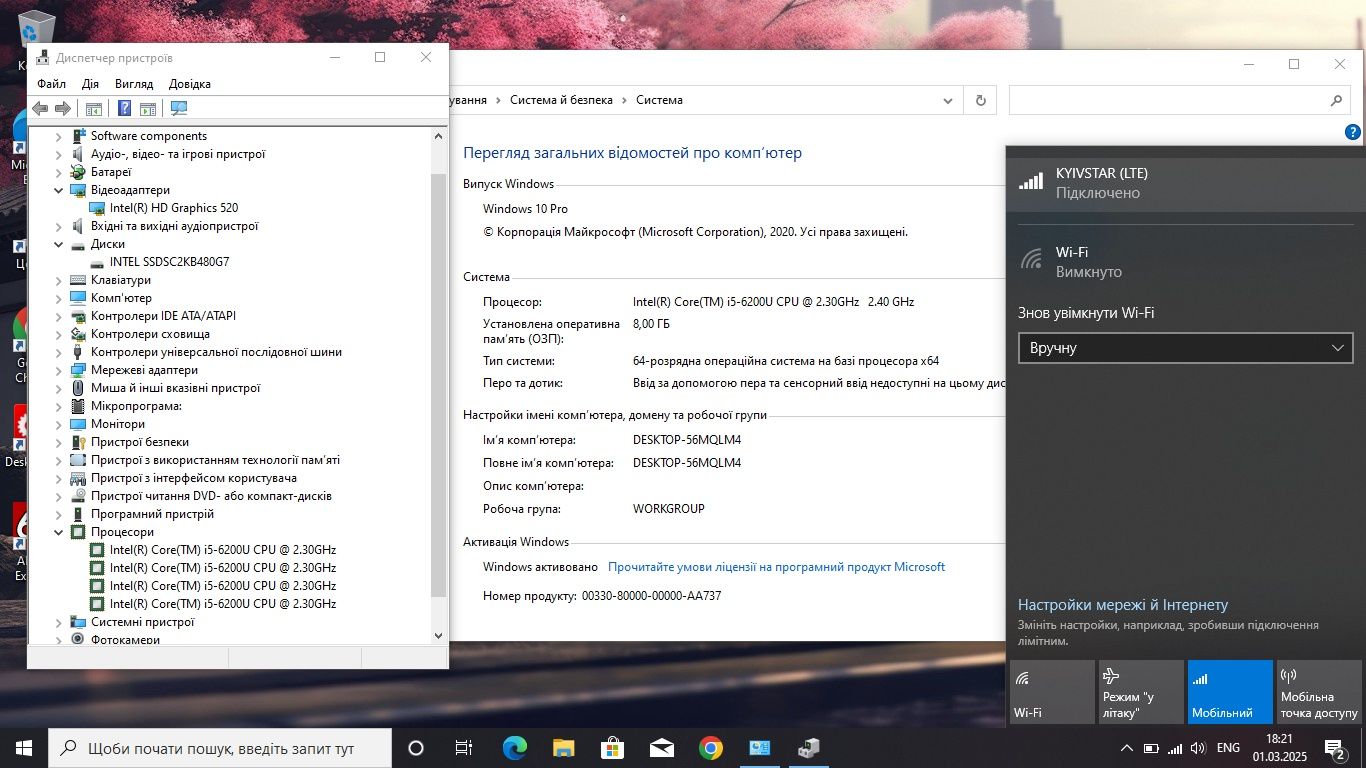Open the Довідка menu
Screen dimensions: 1366x768
click(x=190, y=84)
